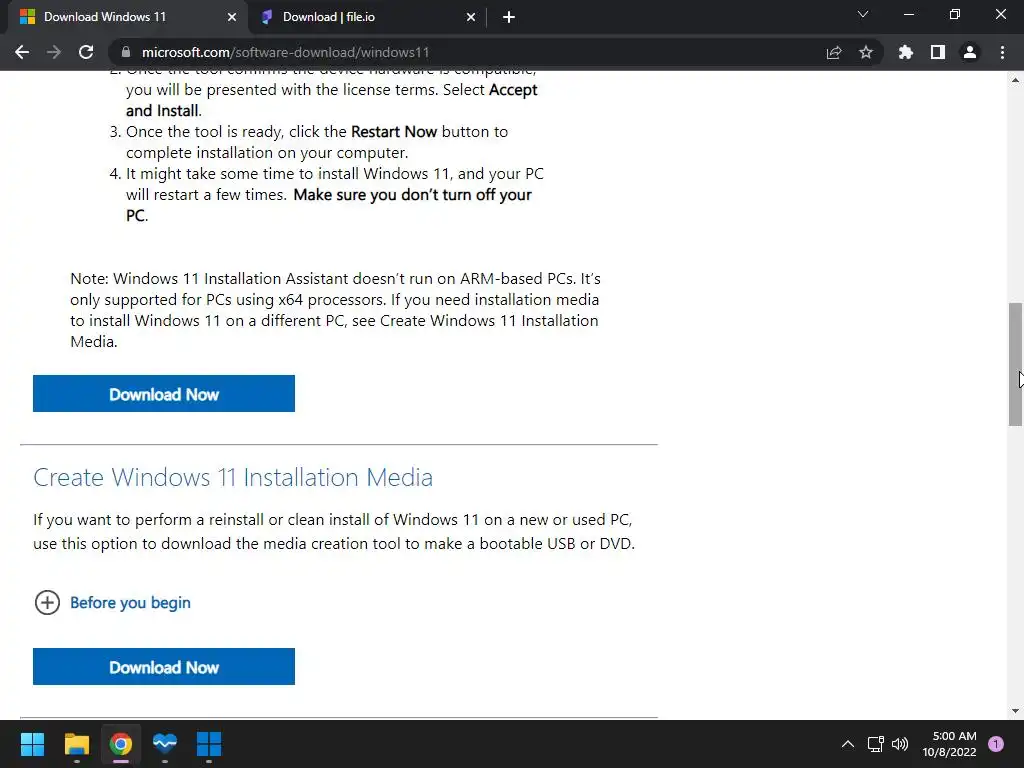Image resolution: width=1024 pixels, height=768 pixels.
Task: Click Download Now under Installation Assistant
Action: (164, 394)
